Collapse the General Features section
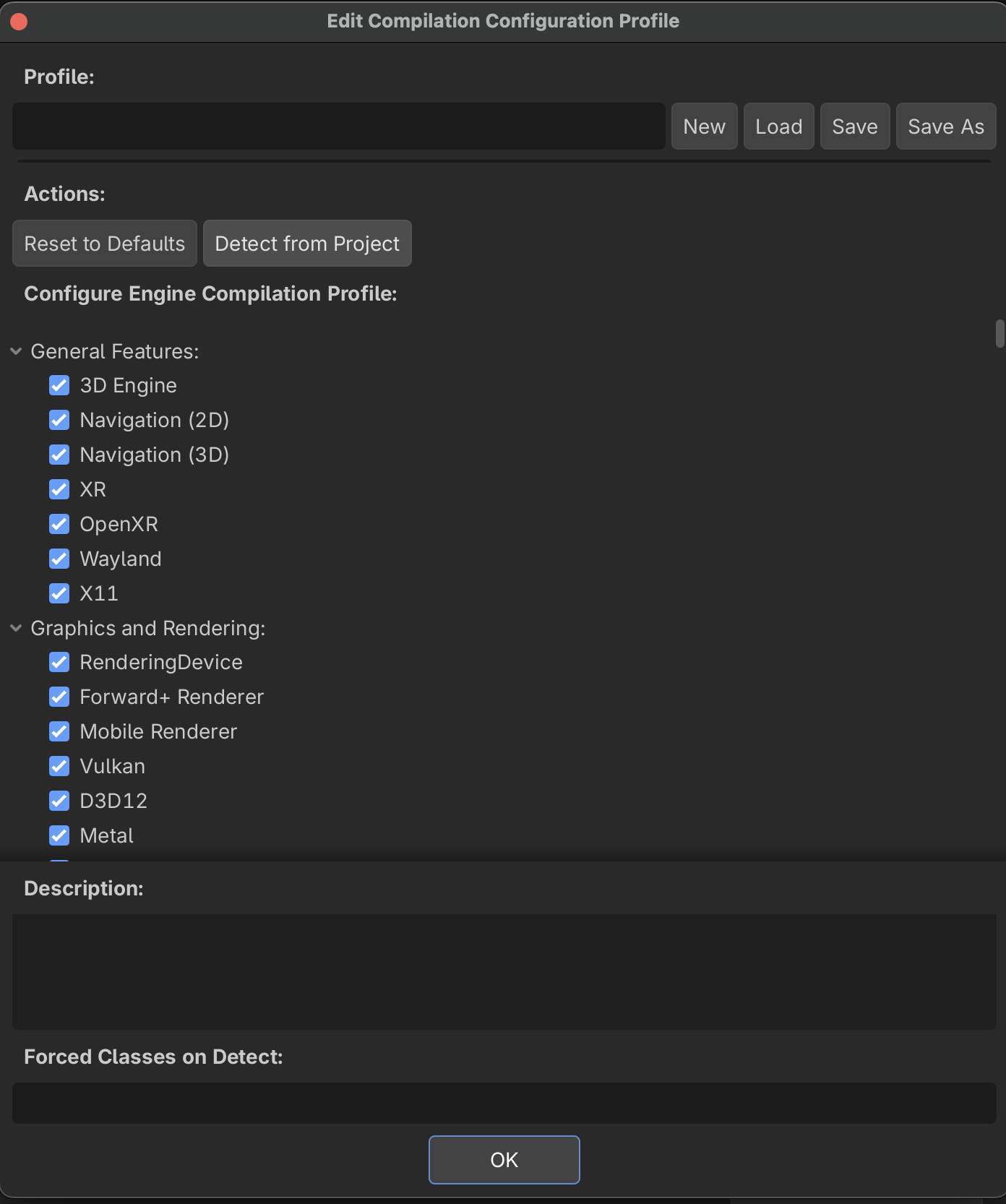 point(16,351)
